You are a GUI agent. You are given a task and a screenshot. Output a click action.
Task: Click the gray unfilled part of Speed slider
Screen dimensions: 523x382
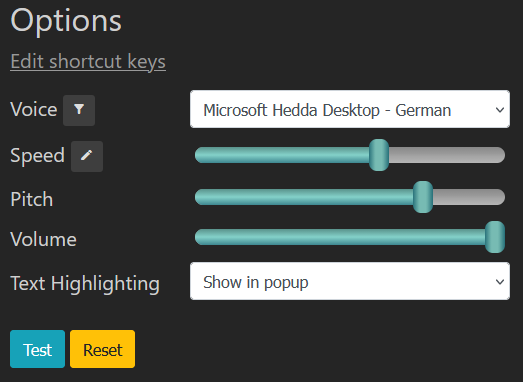pos(447,155)
